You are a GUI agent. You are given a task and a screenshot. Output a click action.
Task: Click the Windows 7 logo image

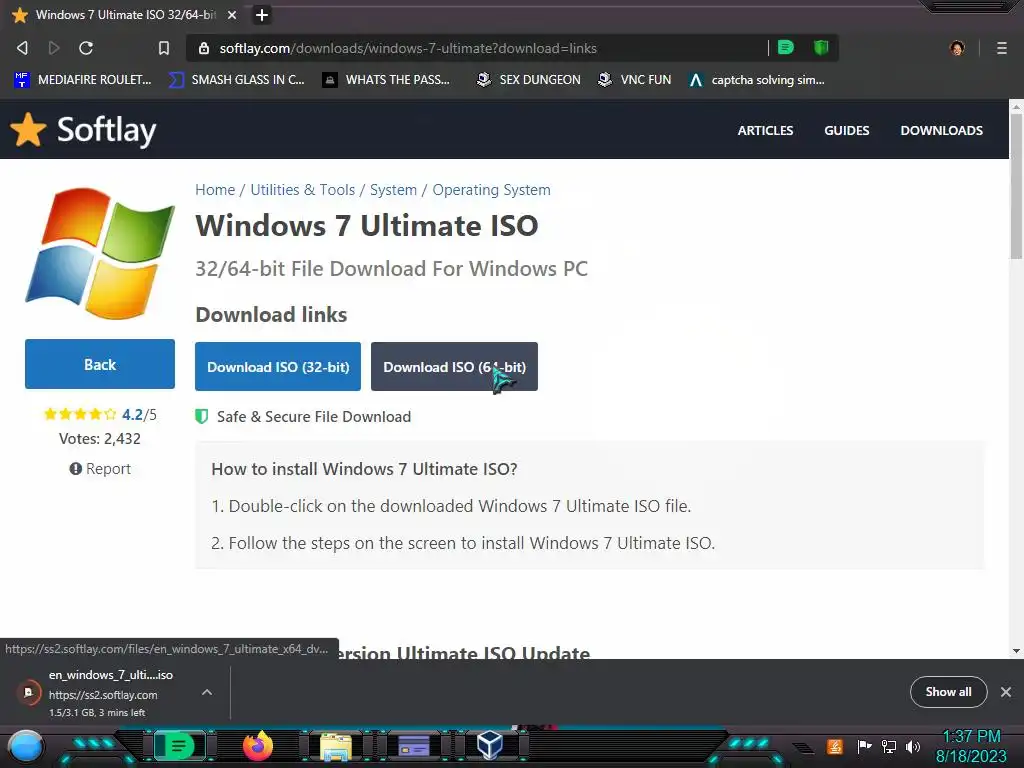tap(100, 253)
